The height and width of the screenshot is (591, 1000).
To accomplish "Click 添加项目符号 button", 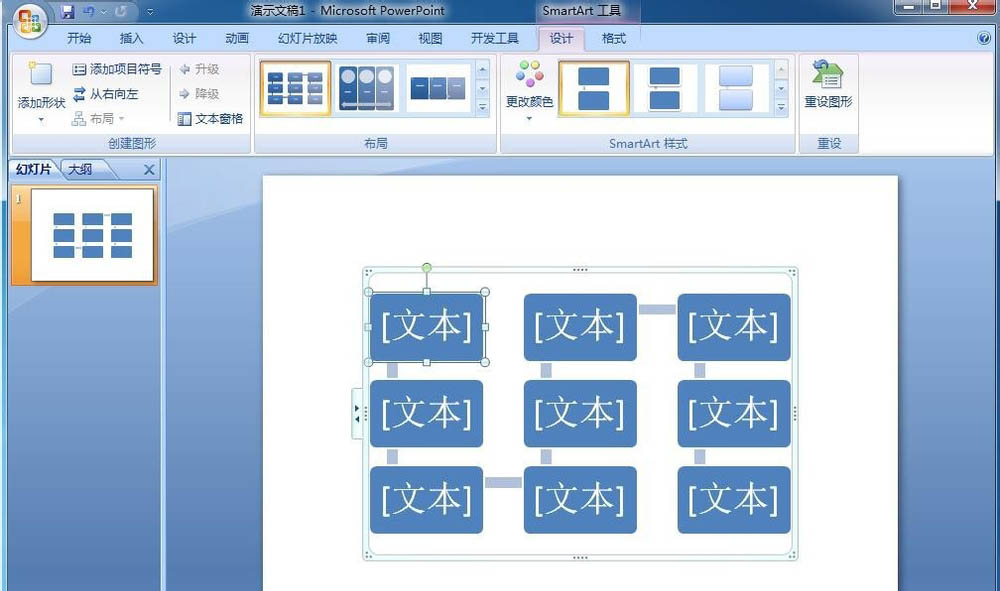I will pos(117,69).
